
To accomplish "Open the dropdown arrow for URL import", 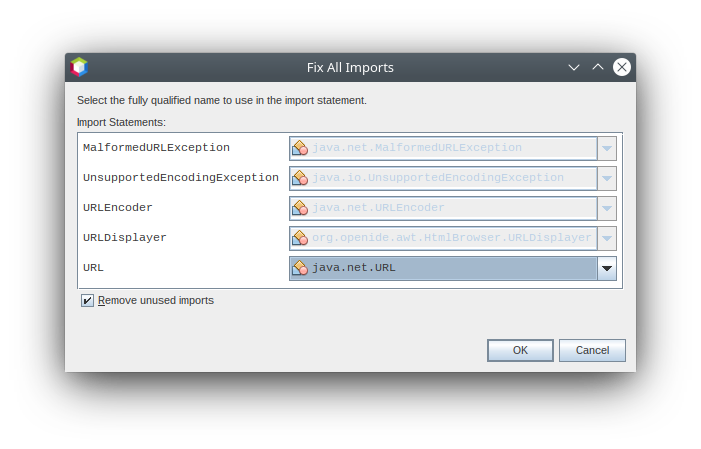I will [606, 268].
